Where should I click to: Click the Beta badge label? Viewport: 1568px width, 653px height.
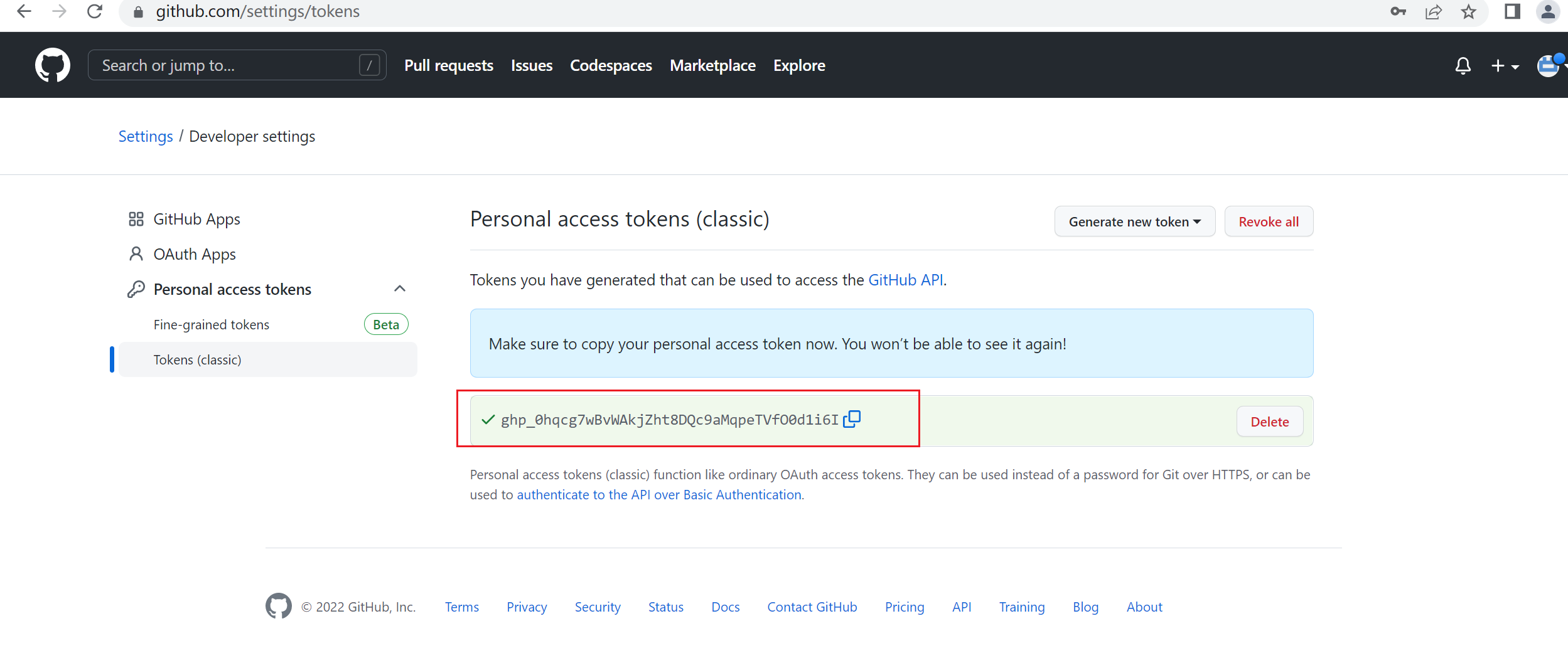[386, 324]
